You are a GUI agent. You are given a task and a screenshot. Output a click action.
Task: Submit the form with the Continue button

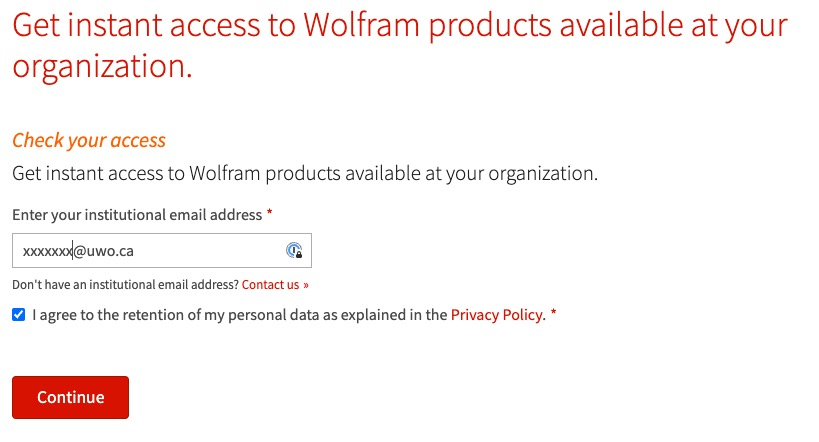[x=71, y=397]
